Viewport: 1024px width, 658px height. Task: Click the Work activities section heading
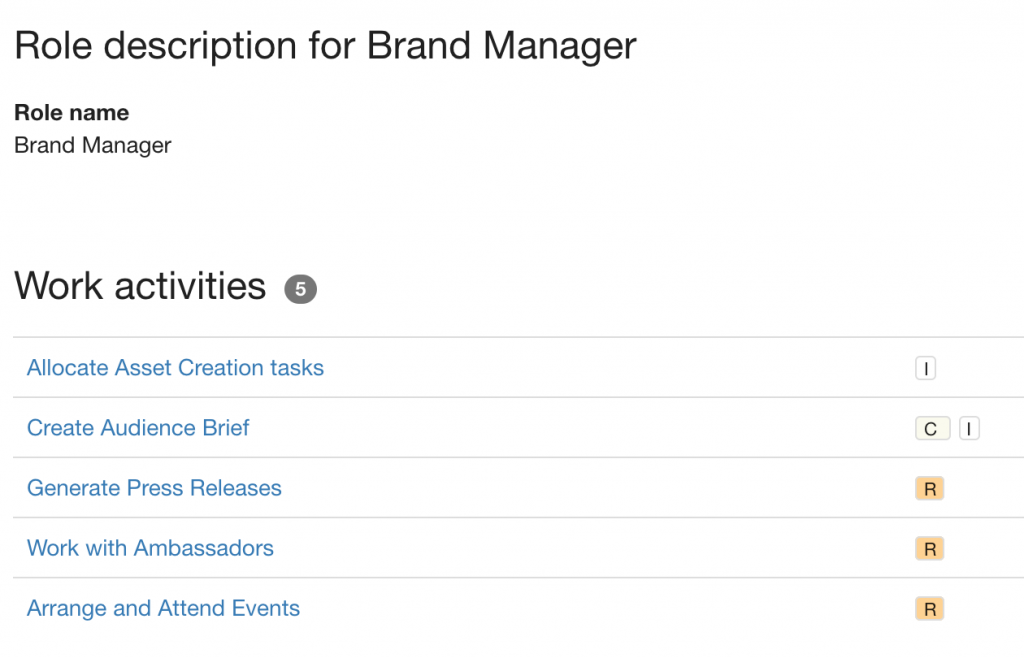[140, 286]
